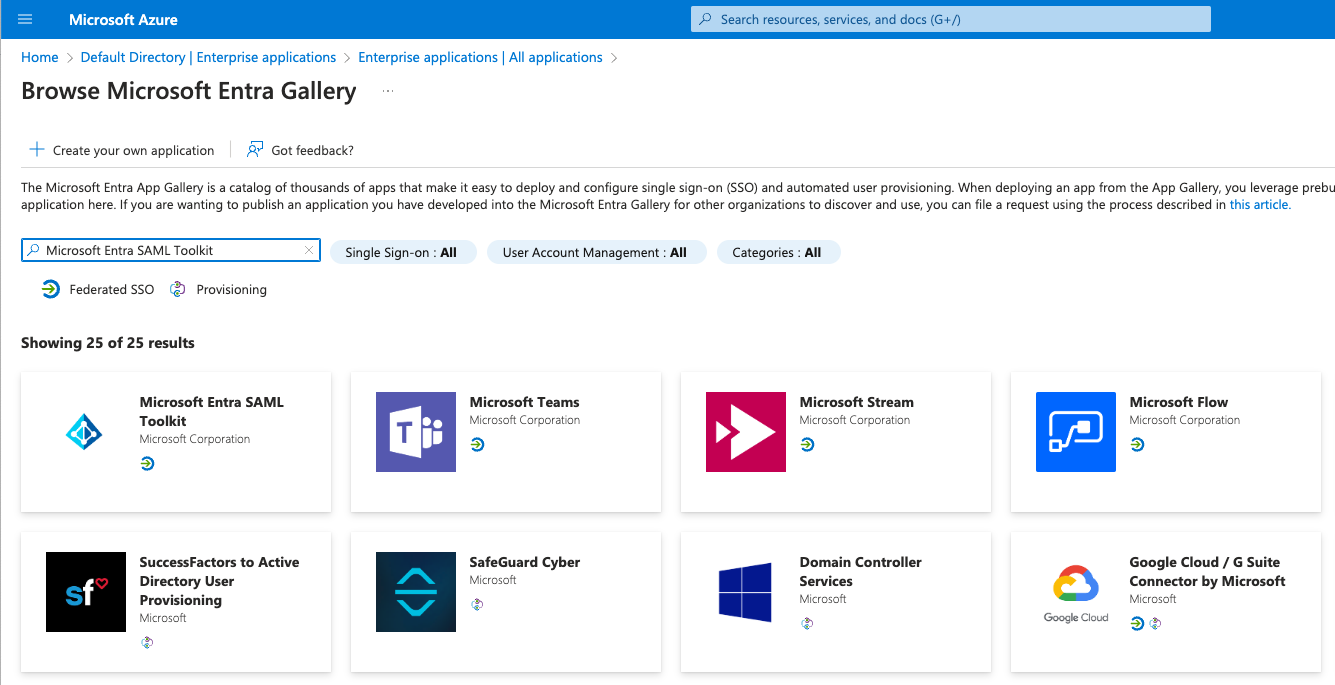Open the more options ellipsis beside title

388,91
